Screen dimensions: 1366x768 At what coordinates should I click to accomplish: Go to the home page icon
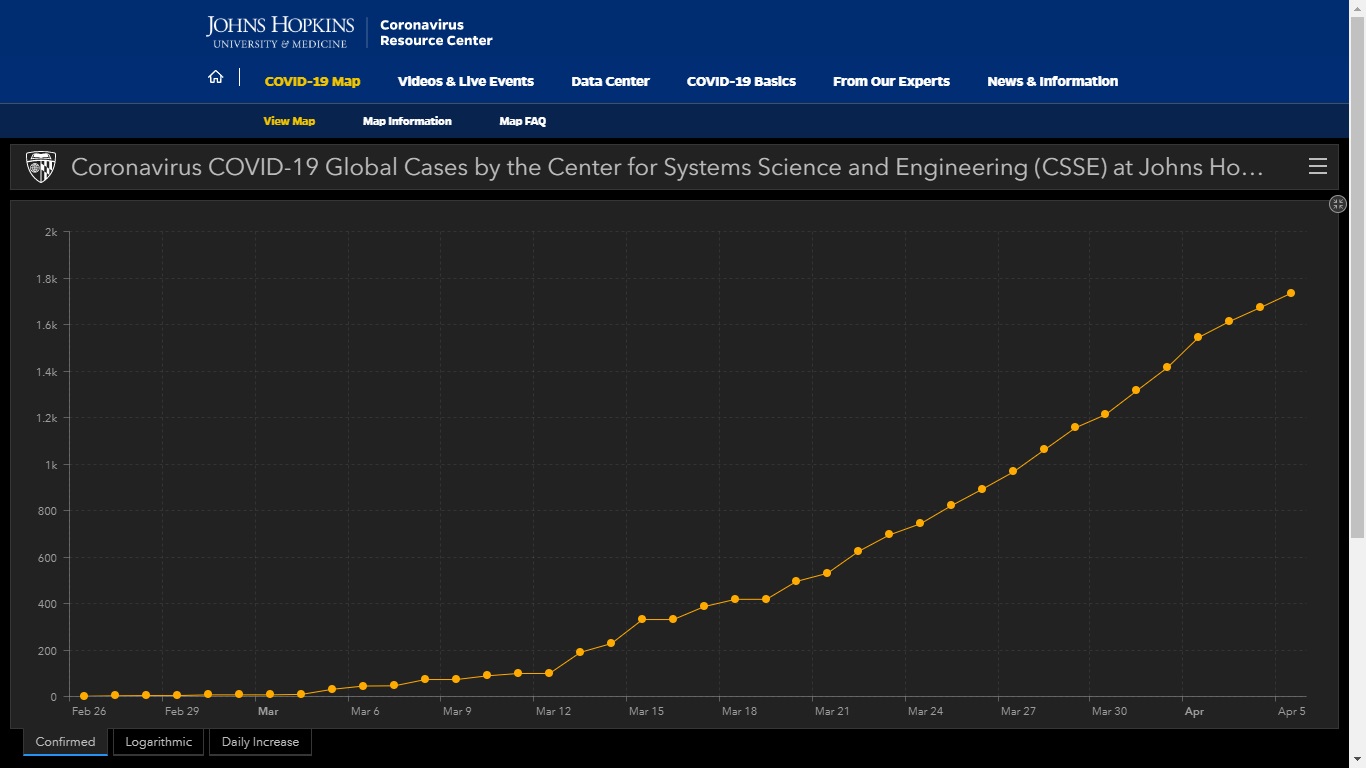point(215,77)
